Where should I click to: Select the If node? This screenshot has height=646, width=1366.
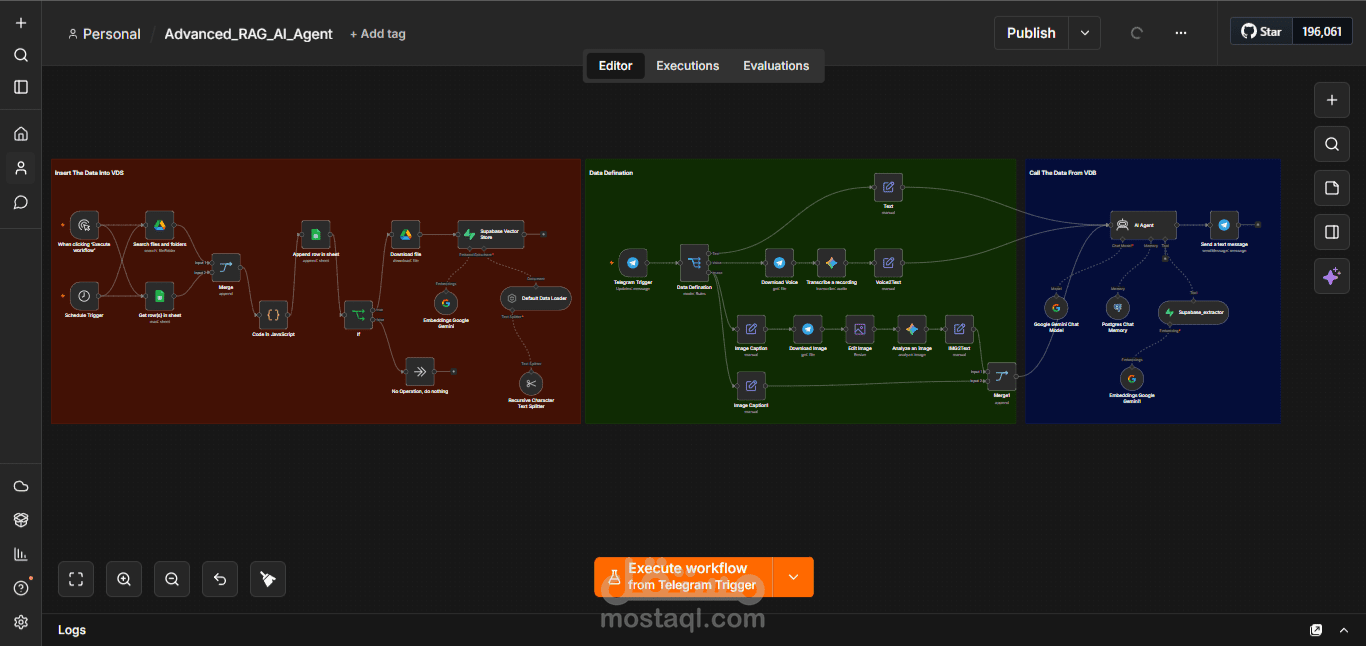[x=358, y=315]
